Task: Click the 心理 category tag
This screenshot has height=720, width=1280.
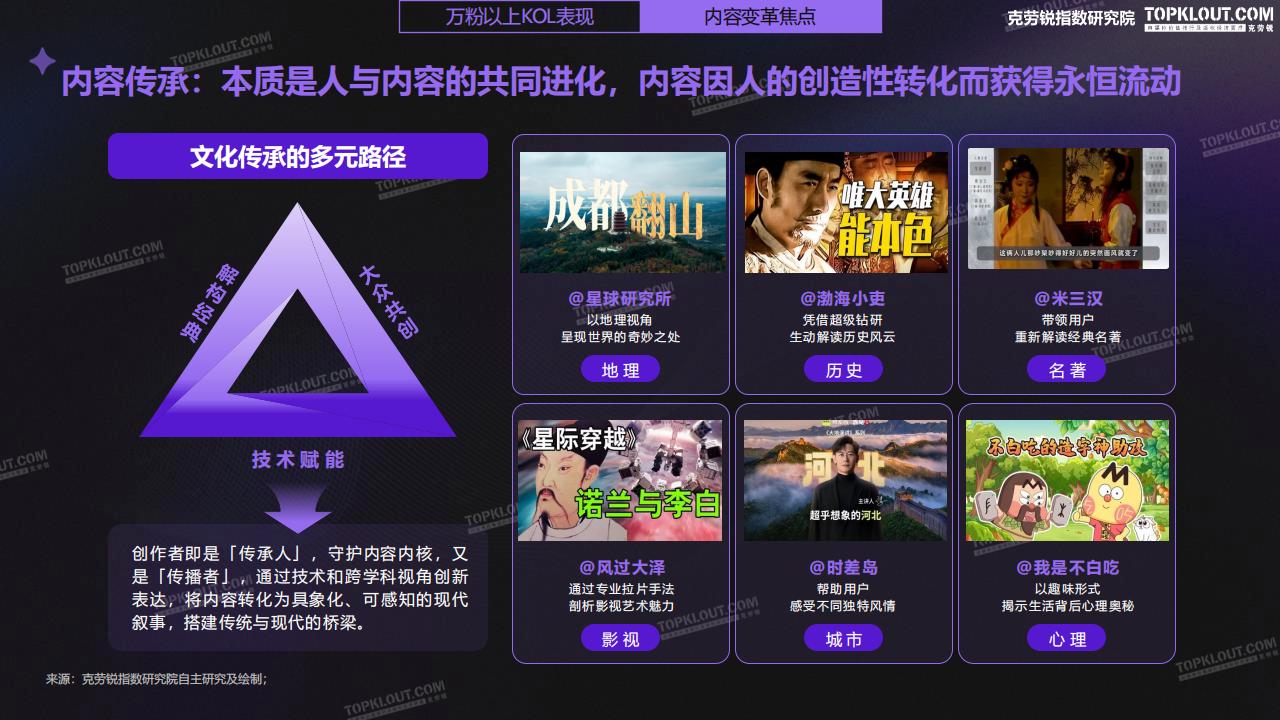Action: click(x=1067, y=638)
